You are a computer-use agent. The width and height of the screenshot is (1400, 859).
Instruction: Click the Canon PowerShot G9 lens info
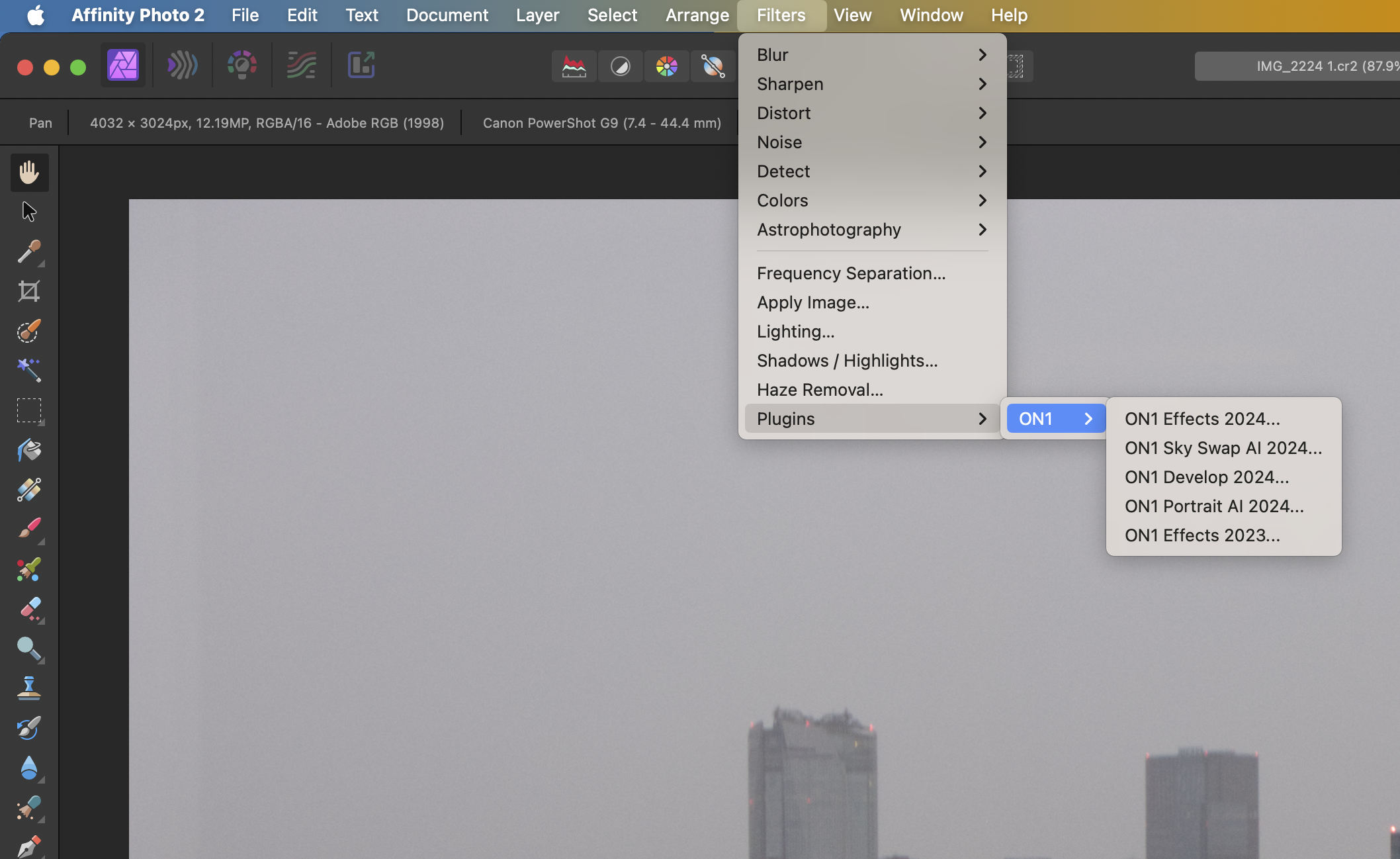tap(602, 123)
